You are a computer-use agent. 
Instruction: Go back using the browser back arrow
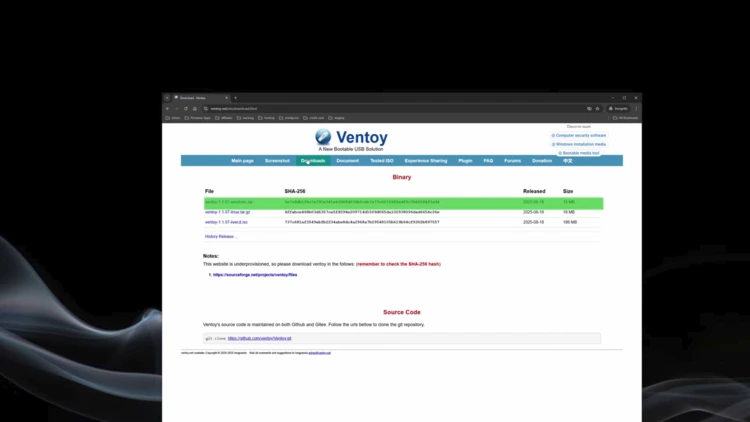pyautogui.click(x=167, y=109)
